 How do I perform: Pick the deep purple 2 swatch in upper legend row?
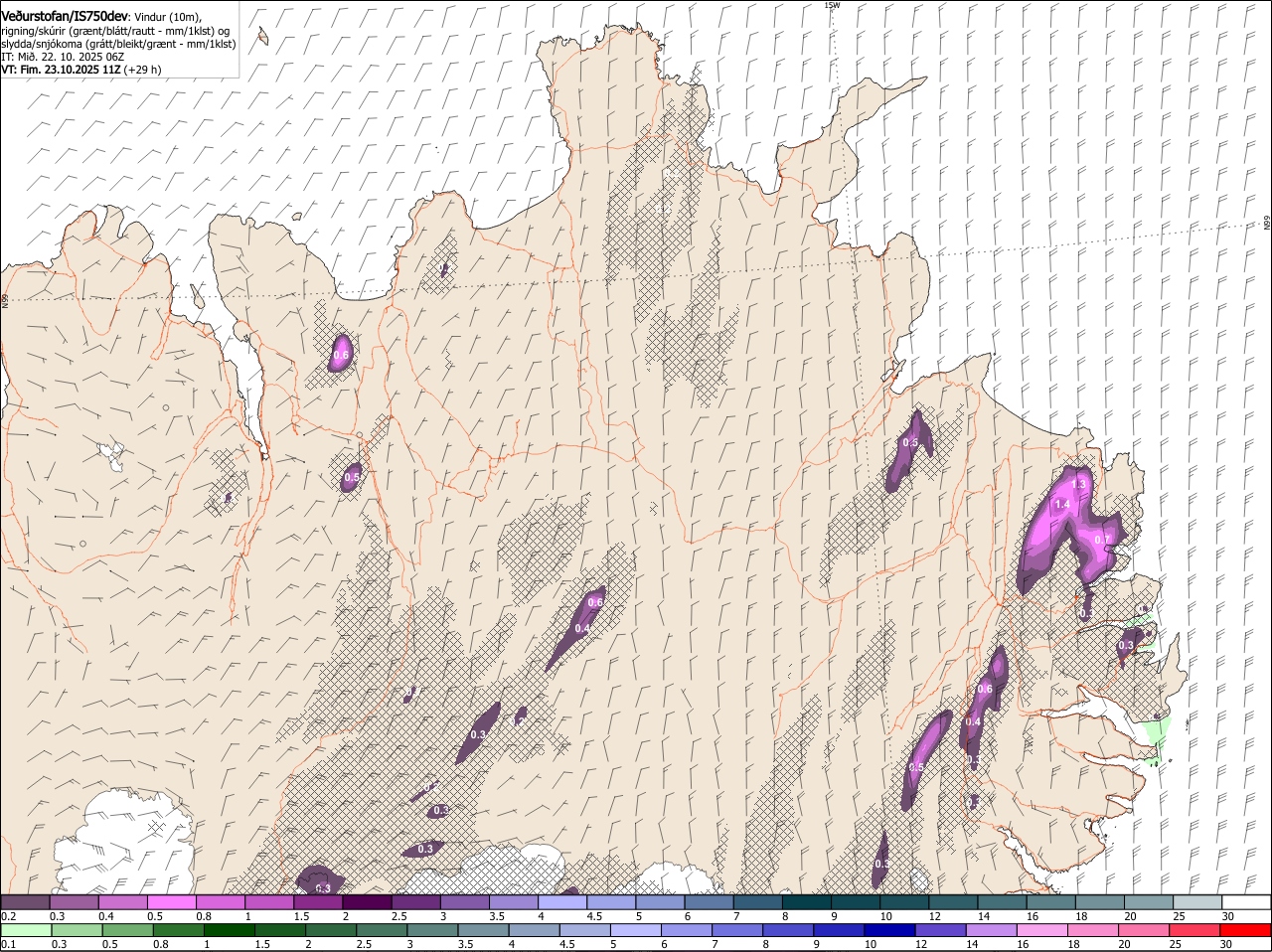tap(367, 902)
